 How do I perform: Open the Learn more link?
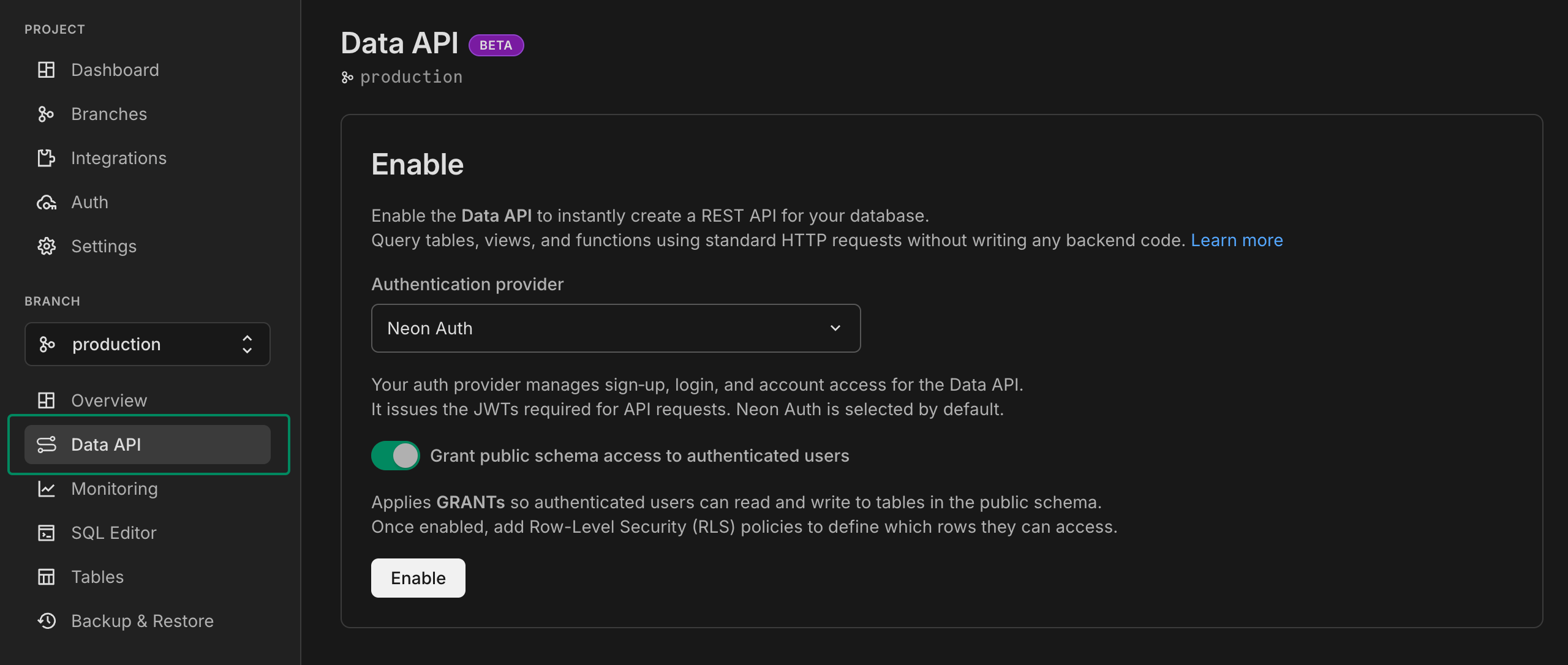[x=1237, y=239]
